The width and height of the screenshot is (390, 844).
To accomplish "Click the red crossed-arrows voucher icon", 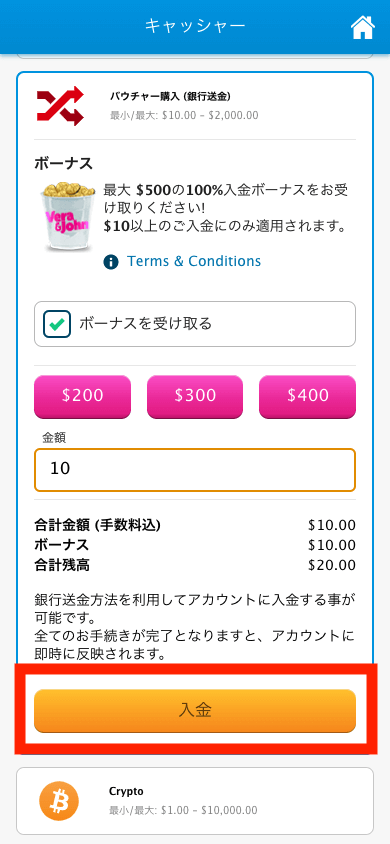I will coord(60,106).
